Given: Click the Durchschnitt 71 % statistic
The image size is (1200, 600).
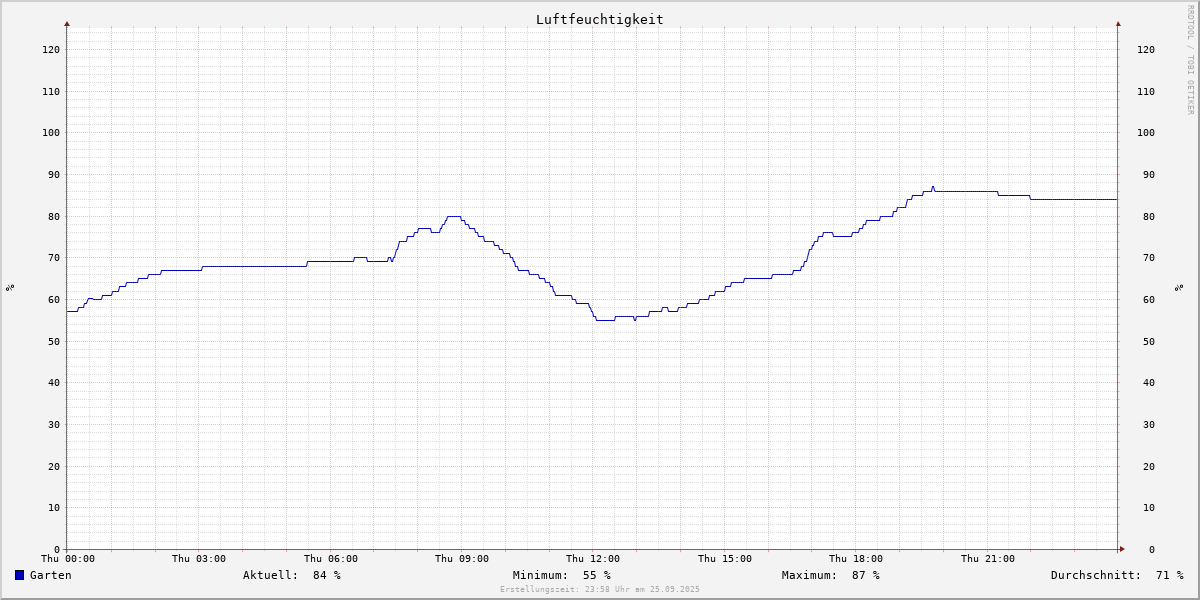Looking at the screenshot, I should pyautogui.click(x=1116, y=575).
